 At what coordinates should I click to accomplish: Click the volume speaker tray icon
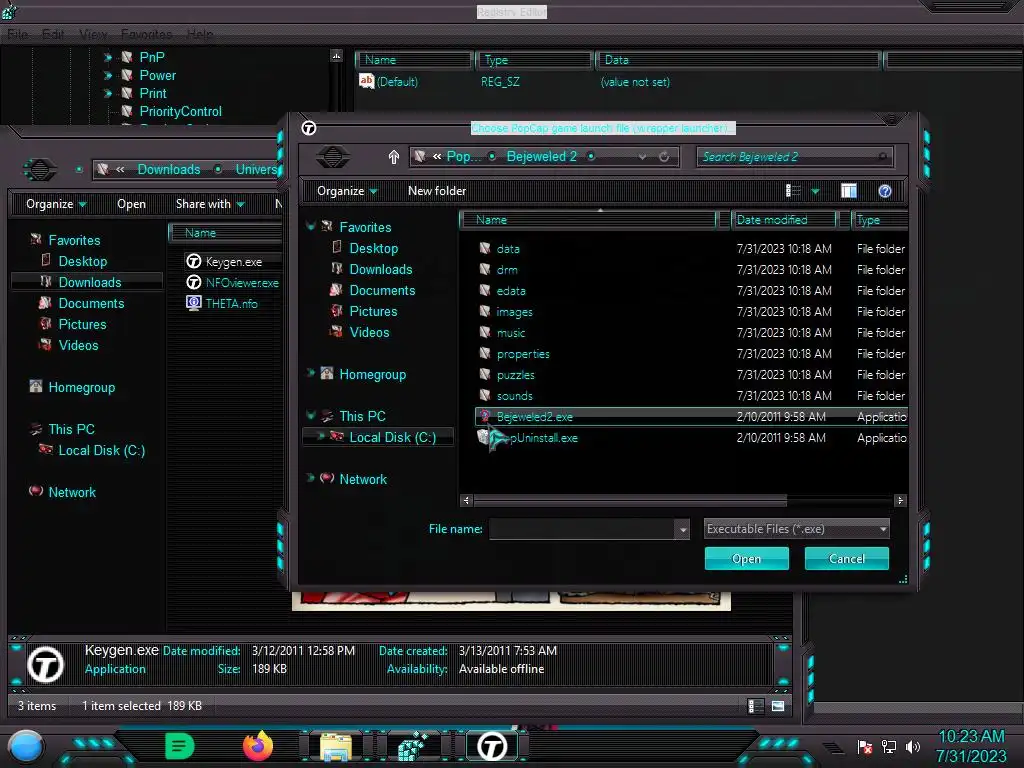coord(912,746)
